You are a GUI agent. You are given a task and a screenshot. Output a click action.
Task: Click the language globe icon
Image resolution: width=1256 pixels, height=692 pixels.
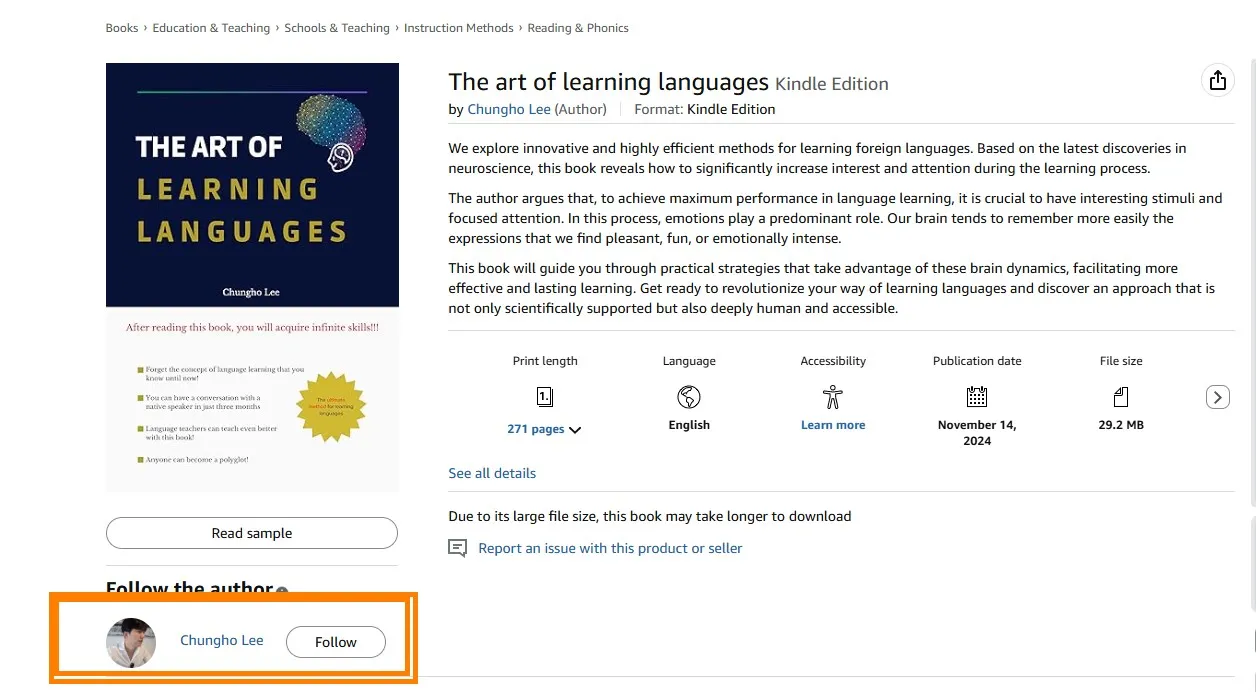(689, 397)
